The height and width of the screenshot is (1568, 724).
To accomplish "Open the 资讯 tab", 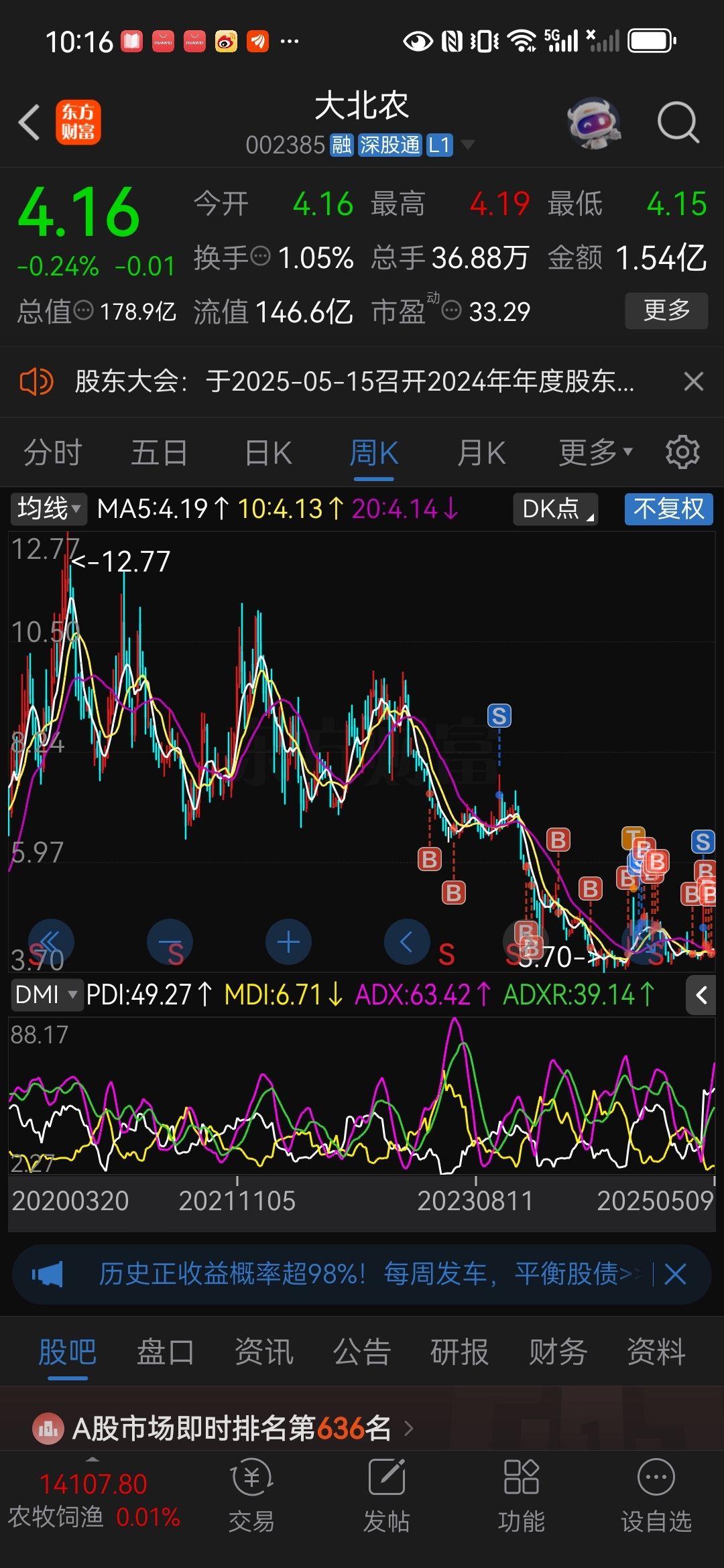I will tap(263, 1352).
